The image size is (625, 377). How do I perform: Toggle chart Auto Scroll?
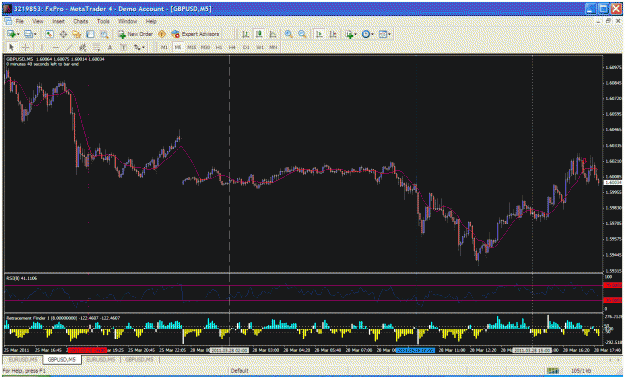[319, 34]
